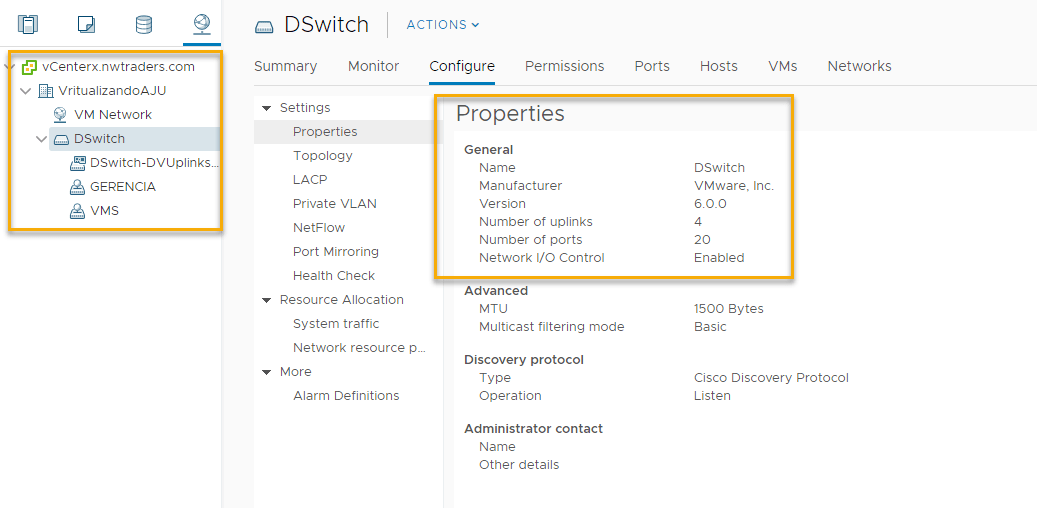Switch to the Permissions tab
Viewport: 1037px width, 508px height.
click(564, 66)
